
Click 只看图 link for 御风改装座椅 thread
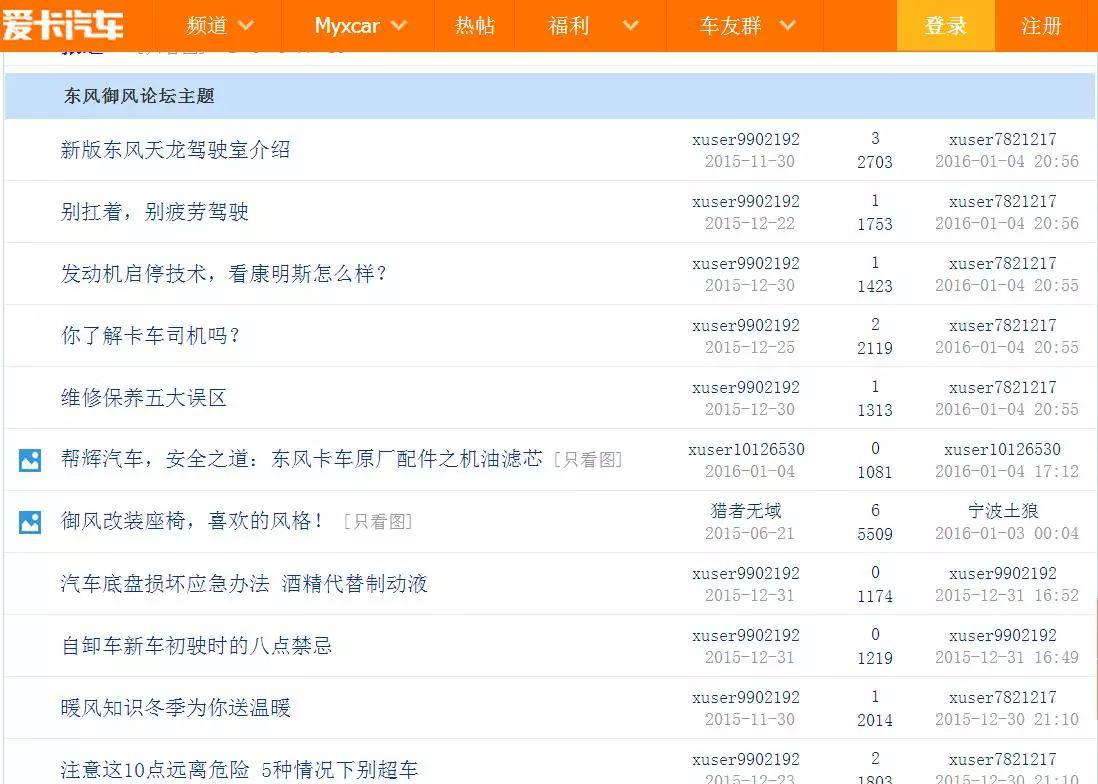377,522
